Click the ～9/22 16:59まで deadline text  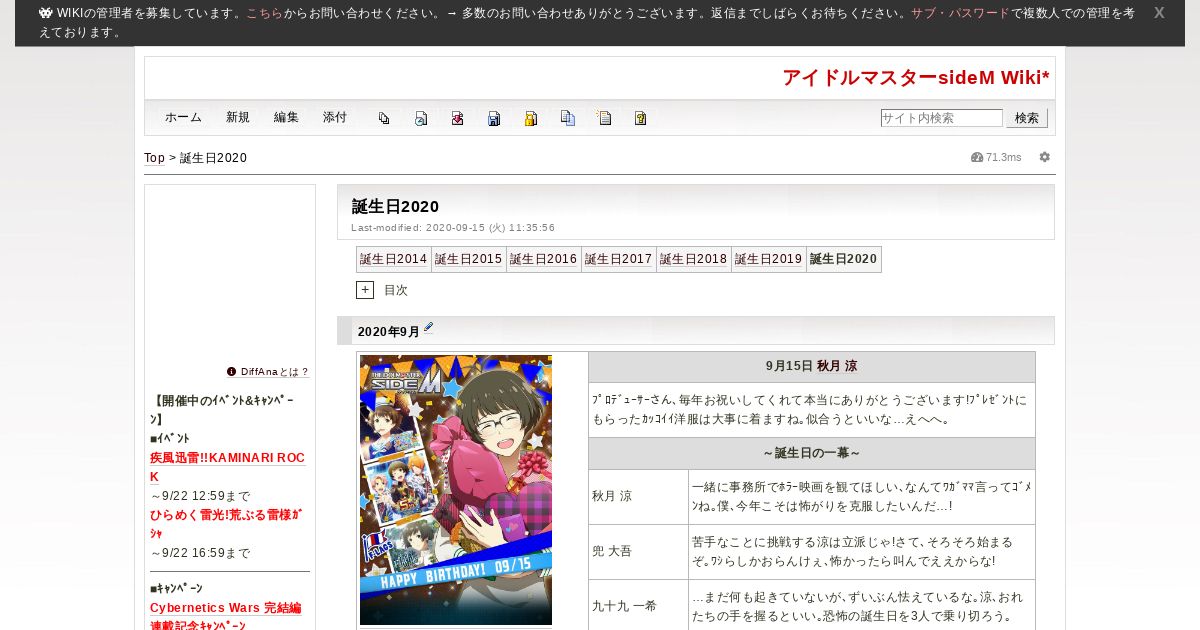point(200,553)
